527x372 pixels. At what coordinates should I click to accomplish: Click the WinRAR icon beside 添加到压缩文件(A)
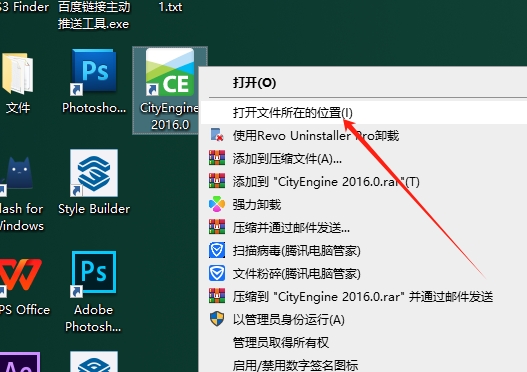[217, 158]
